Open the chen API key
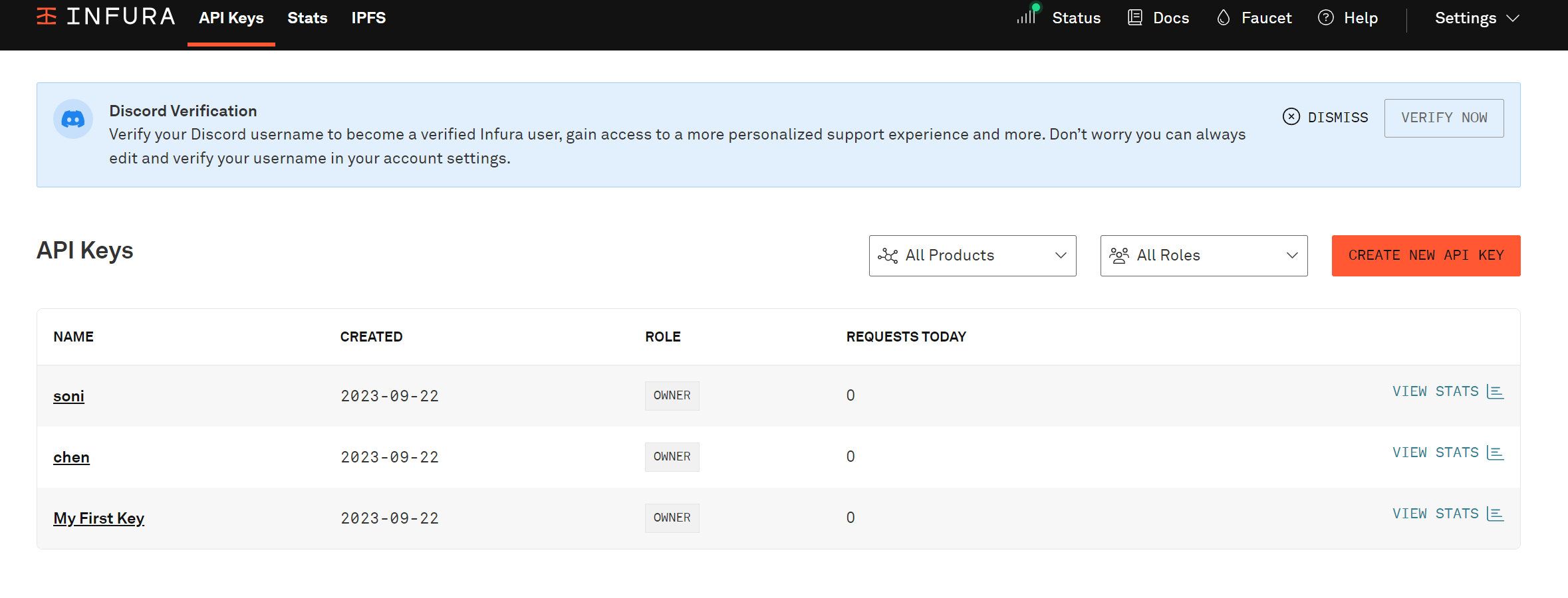Viewport: 1568px width, 598px height. coord(71,457)
